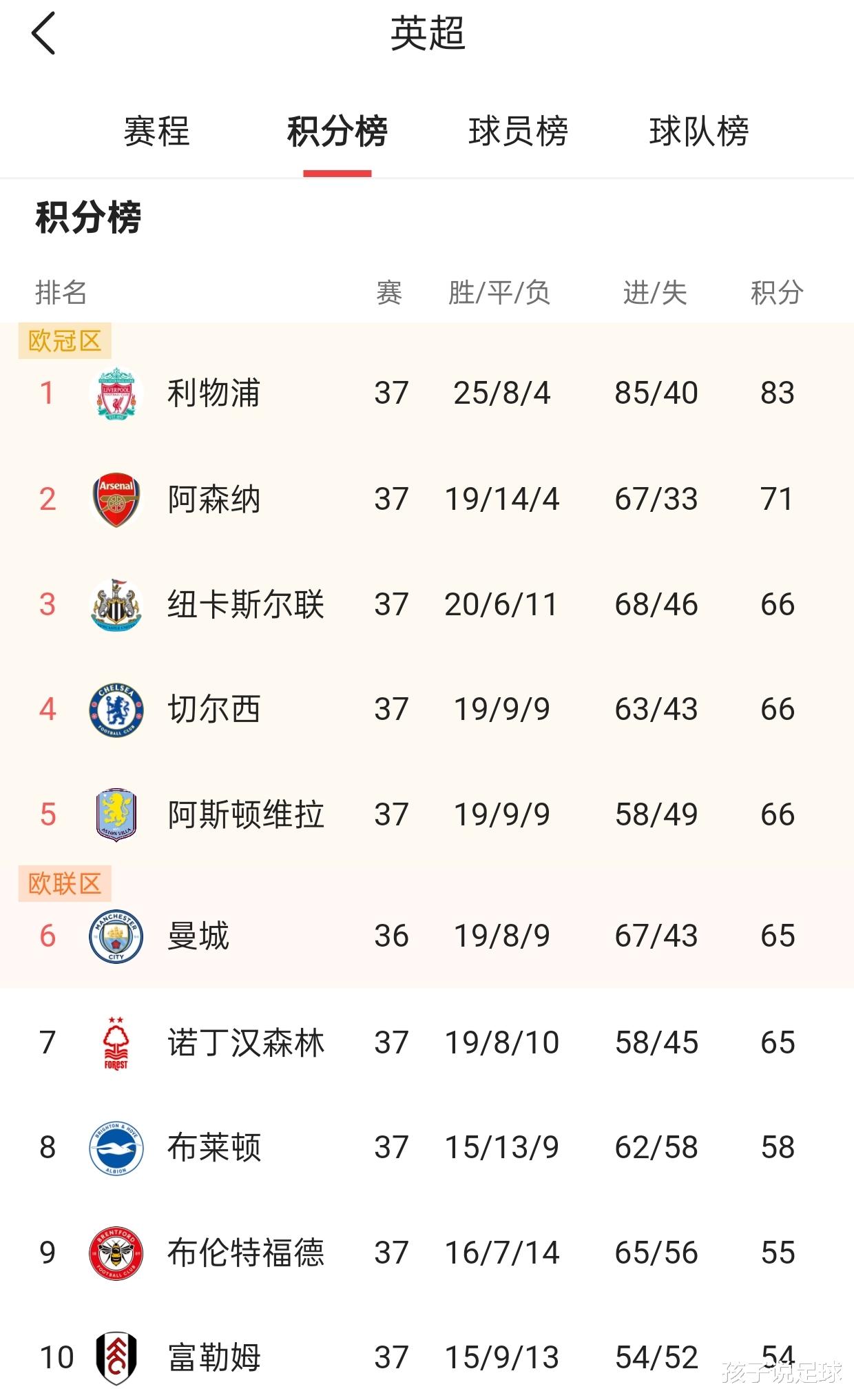The height and width of the screenshot is (1400, 854).
Task: Go to the 球队榜 tab
Action: pos(698,132)
